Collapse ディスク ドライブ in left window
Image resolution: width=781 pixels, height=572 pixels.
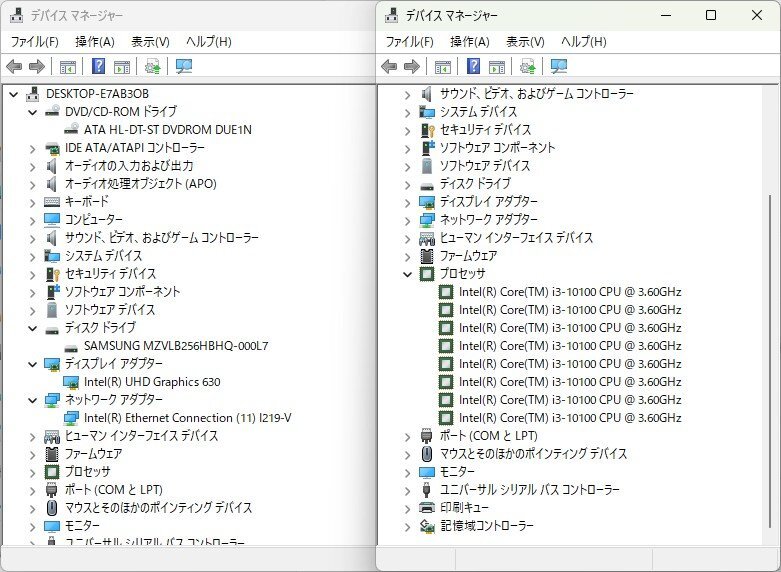click(x=33, y=328)
